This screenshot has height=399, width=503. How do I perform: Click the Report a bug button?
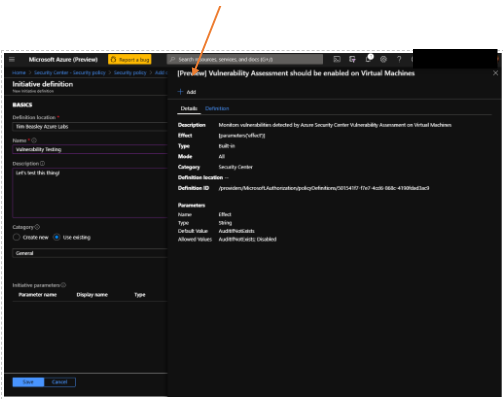(x=130, y=60)
